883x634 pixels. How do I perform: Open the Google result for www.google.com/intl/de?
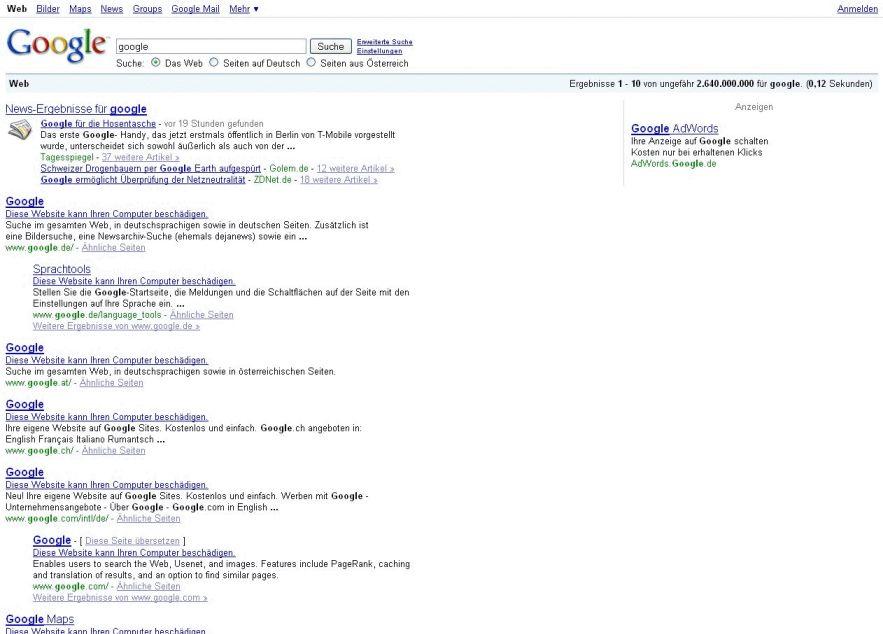point(25,472)
